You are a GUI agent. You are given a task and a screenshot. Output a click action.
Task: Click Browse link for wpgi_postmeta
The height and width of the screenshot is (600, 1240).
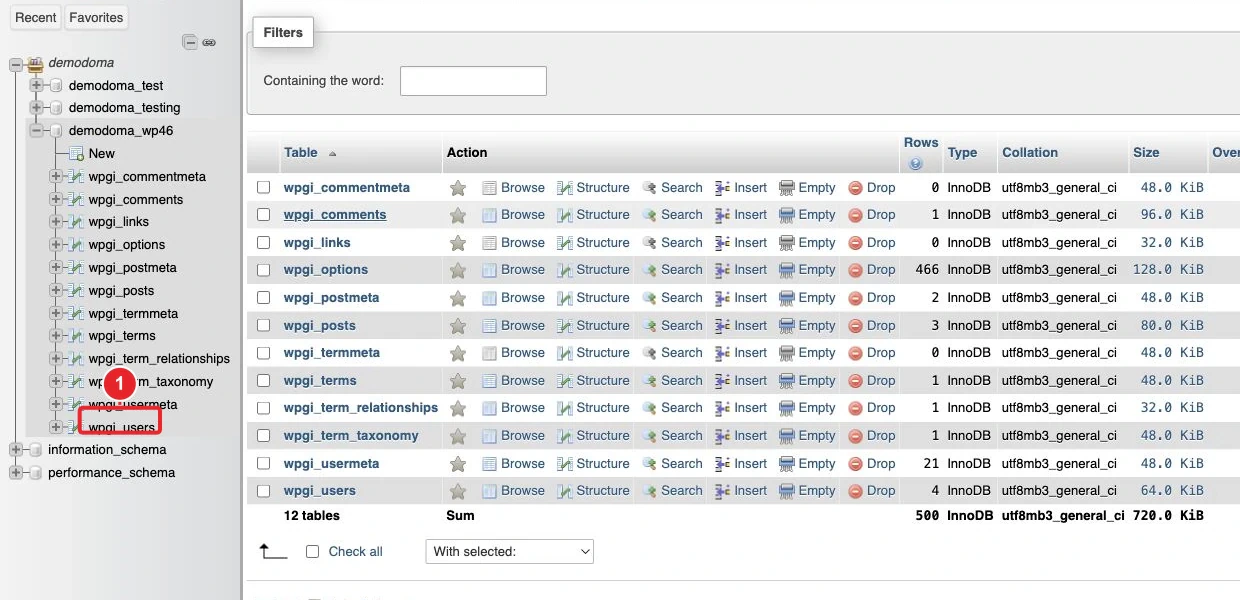pyautogui.click(x=523, y=298)
